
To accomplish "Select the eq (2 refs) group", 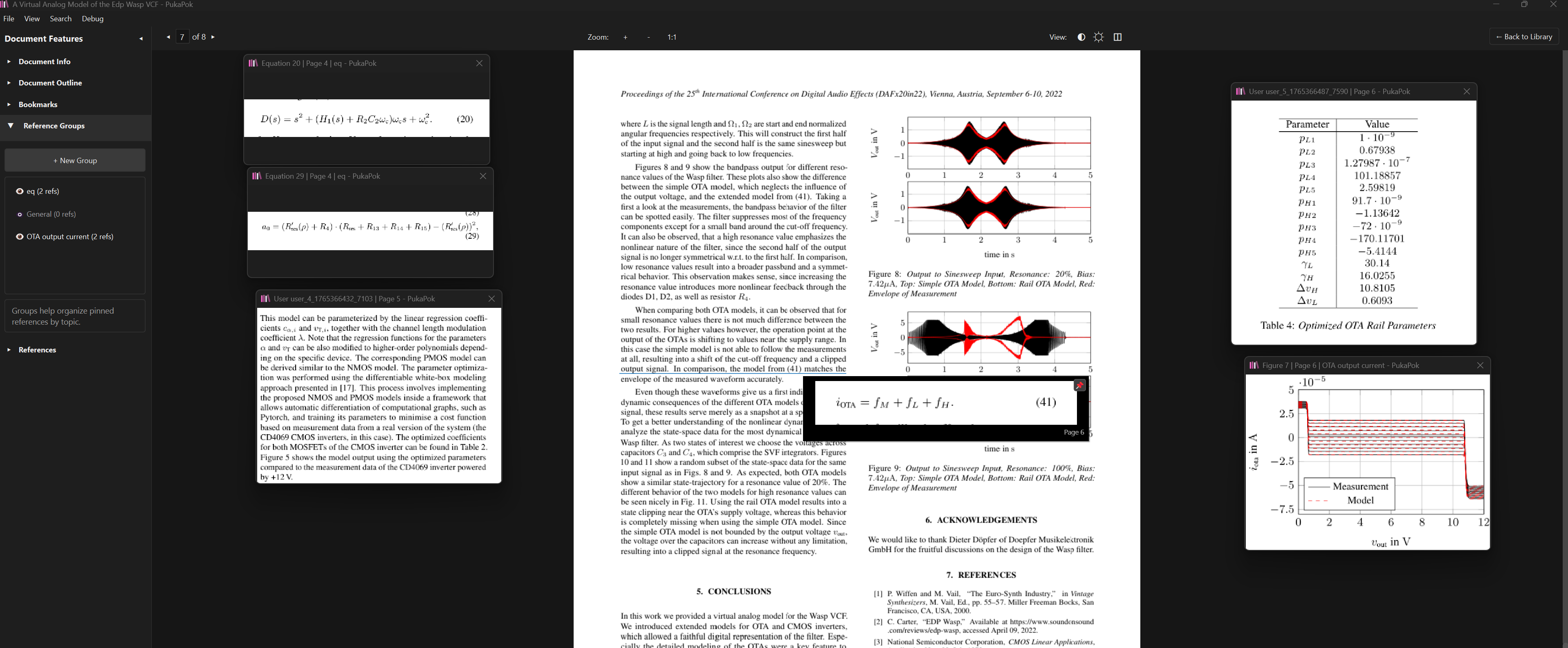I will [x=43, y=191].
